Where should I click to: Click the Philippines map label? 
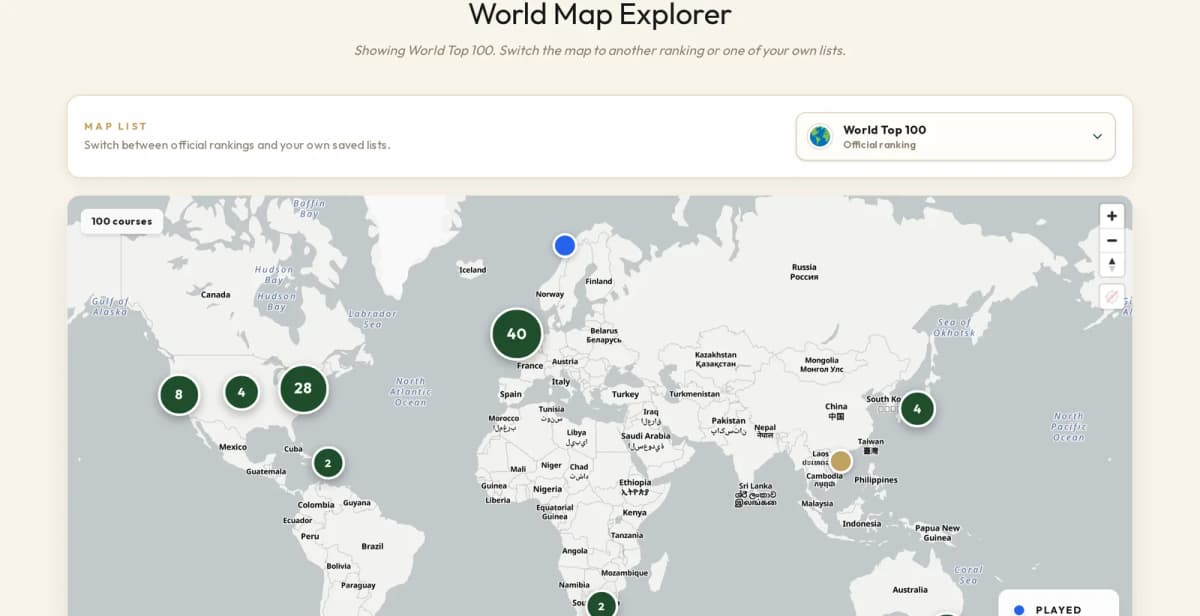click(876, 480)
